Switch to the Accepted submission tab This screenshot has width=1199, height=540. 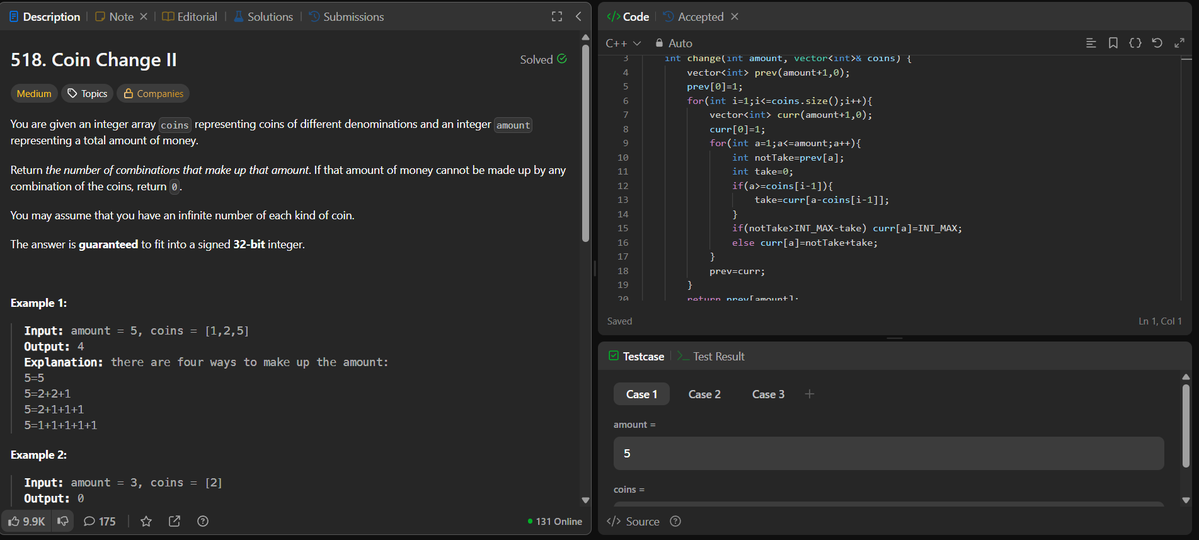point(693,17)
